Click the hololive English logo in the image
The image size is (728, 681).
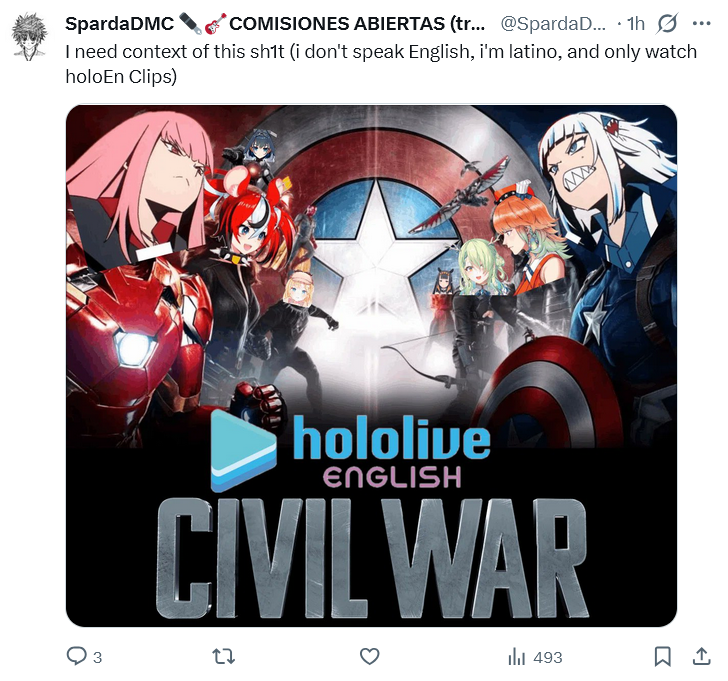[351, 452]
